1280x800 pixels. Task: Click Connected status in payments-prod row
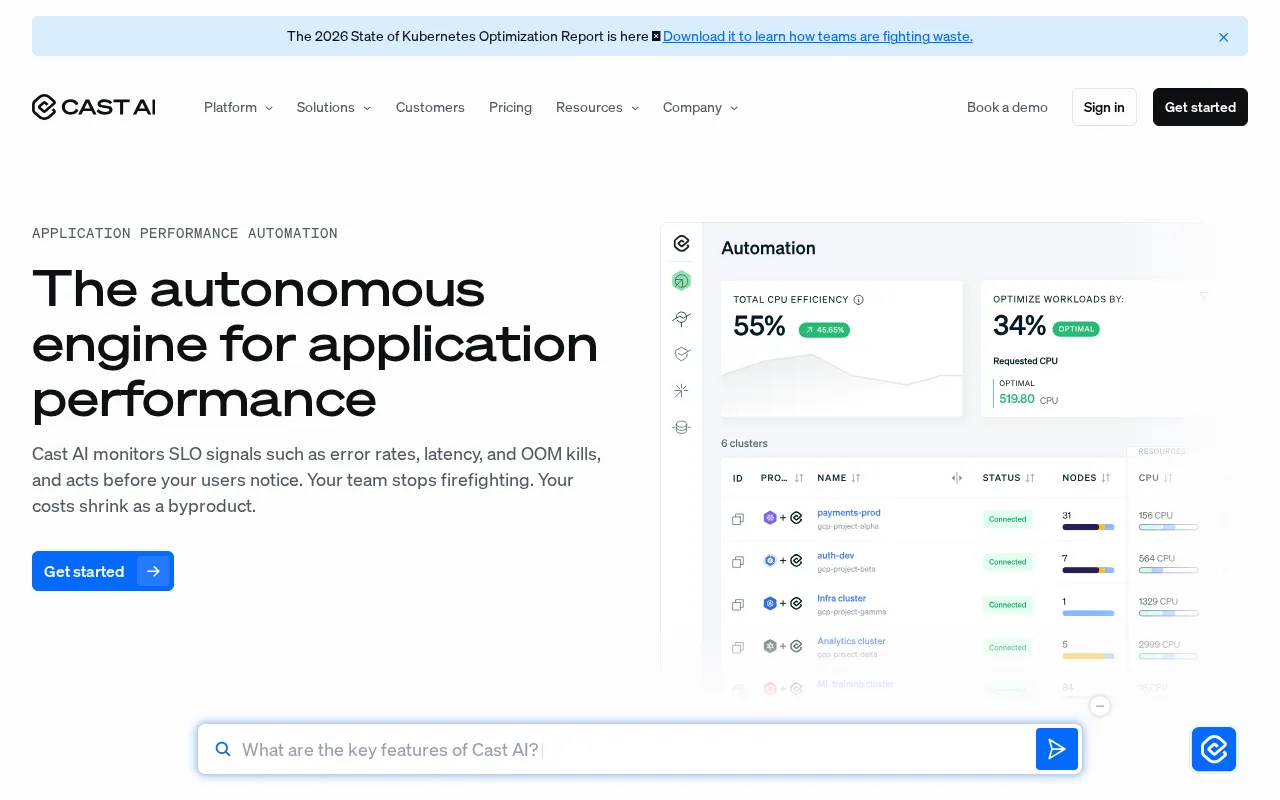click(1008, 519)
